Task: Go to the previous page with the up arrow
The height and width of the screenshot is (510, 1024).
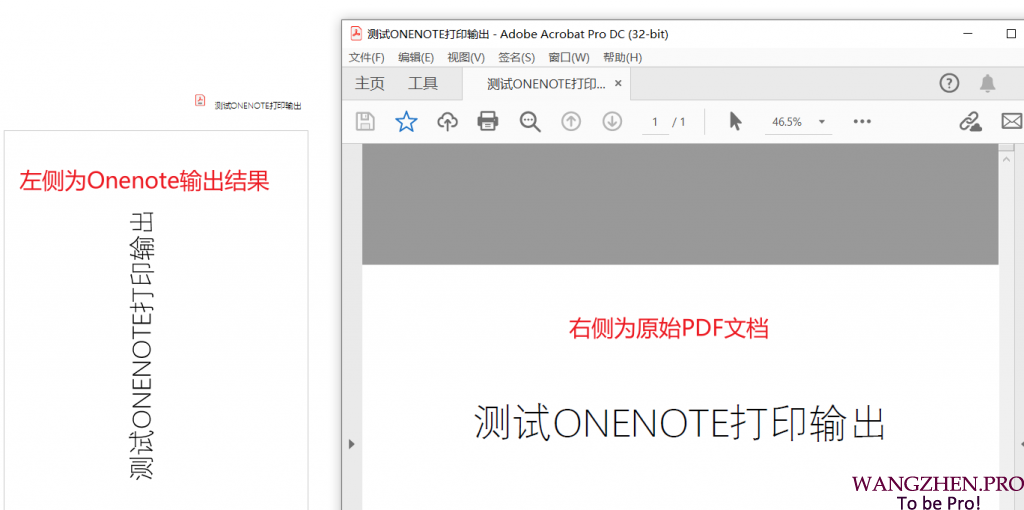Action: click(571, 121)
